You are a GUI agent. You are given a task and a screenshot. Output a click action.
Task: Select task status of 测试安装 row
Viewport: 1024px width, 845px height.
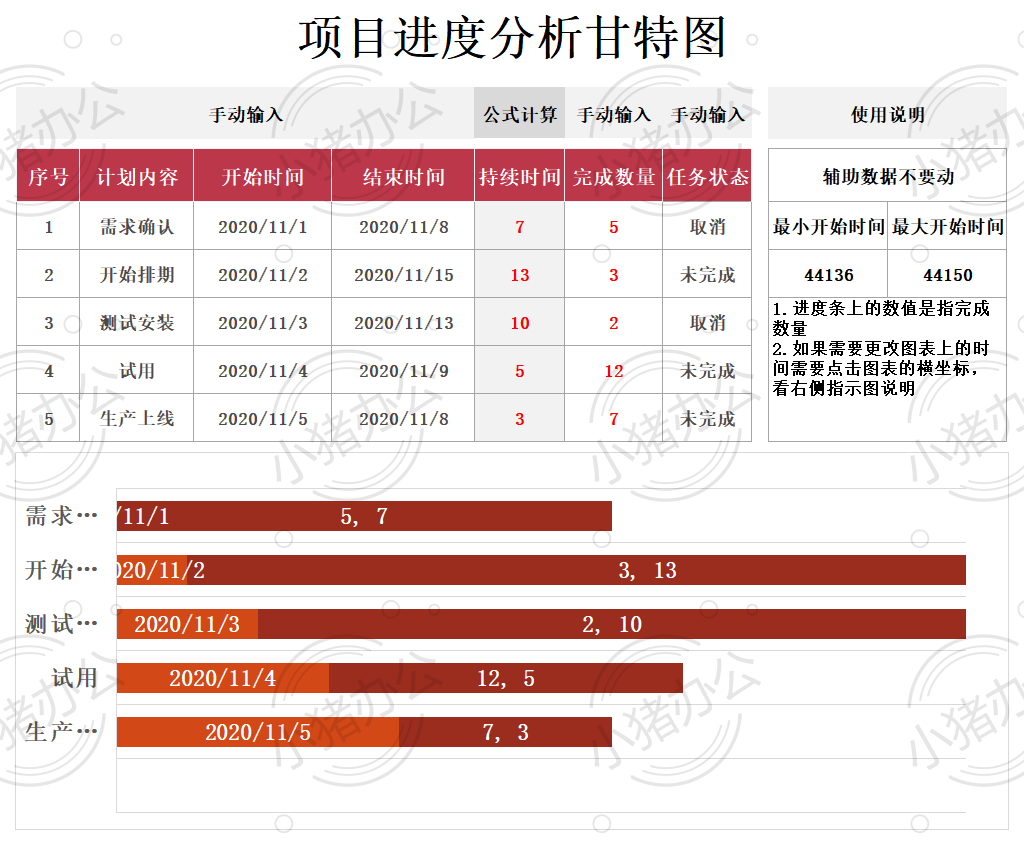click(x=707, y=322)
